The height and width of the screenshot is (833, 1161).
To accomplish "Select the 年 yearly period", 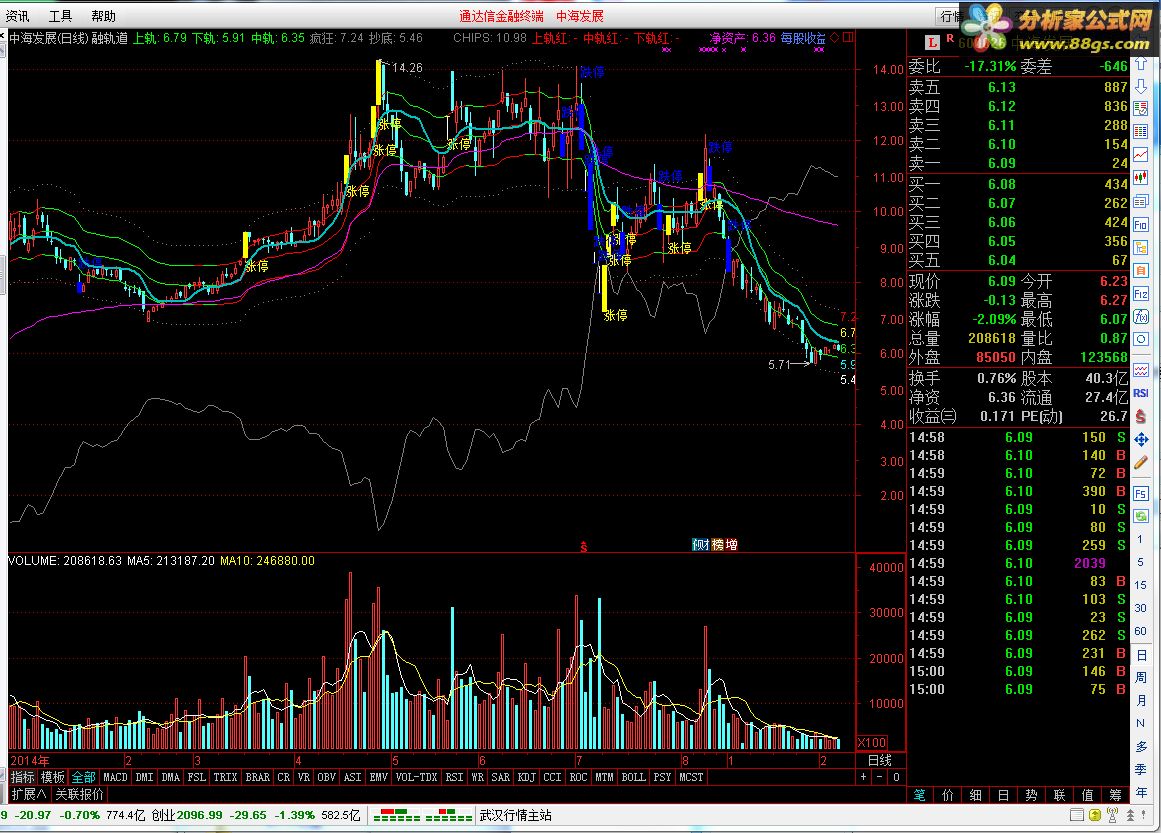I will pos(1141,792).
